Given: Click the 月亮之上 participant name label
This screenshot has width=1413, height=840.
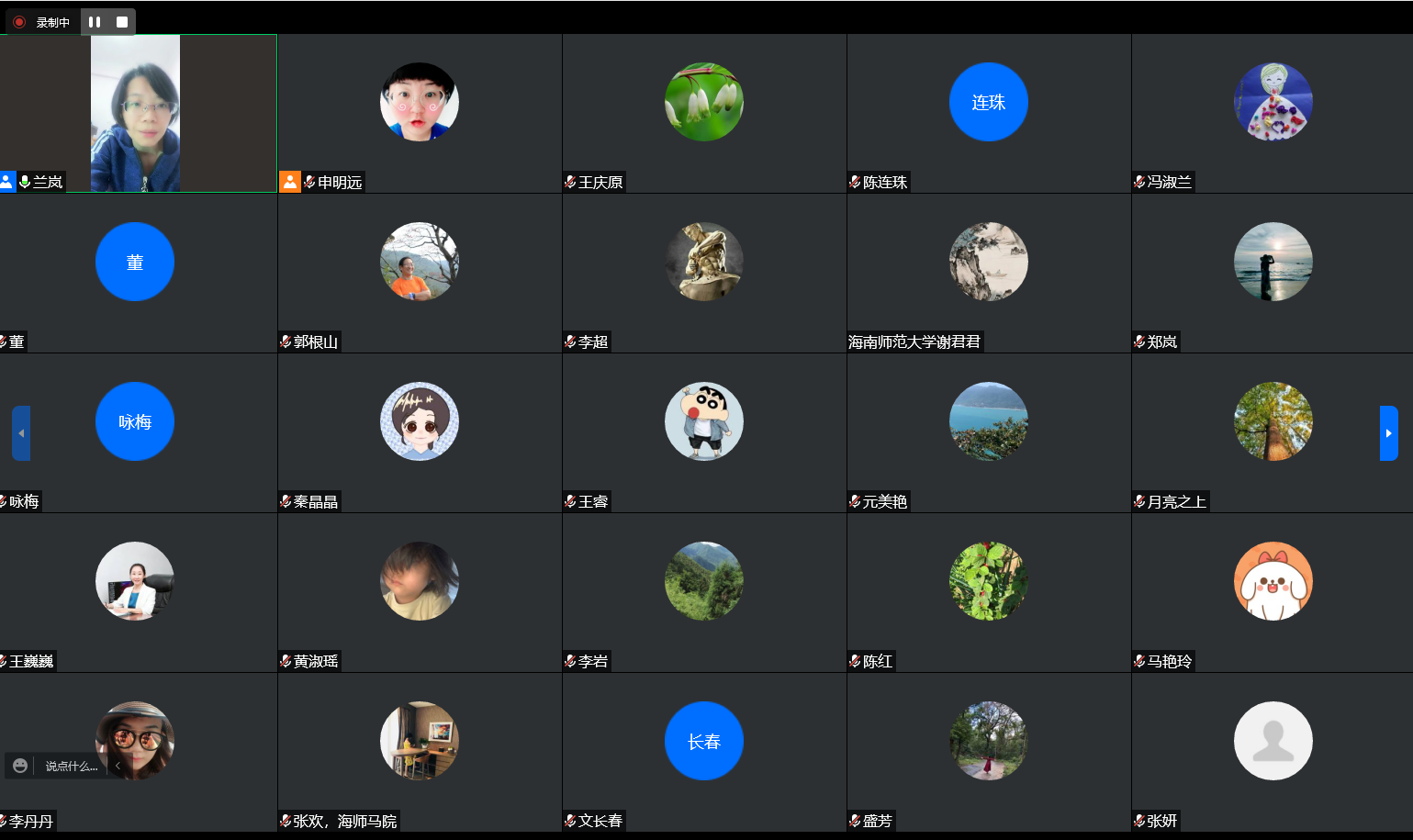Looking at the screenshot, I should pos(1176,501).
